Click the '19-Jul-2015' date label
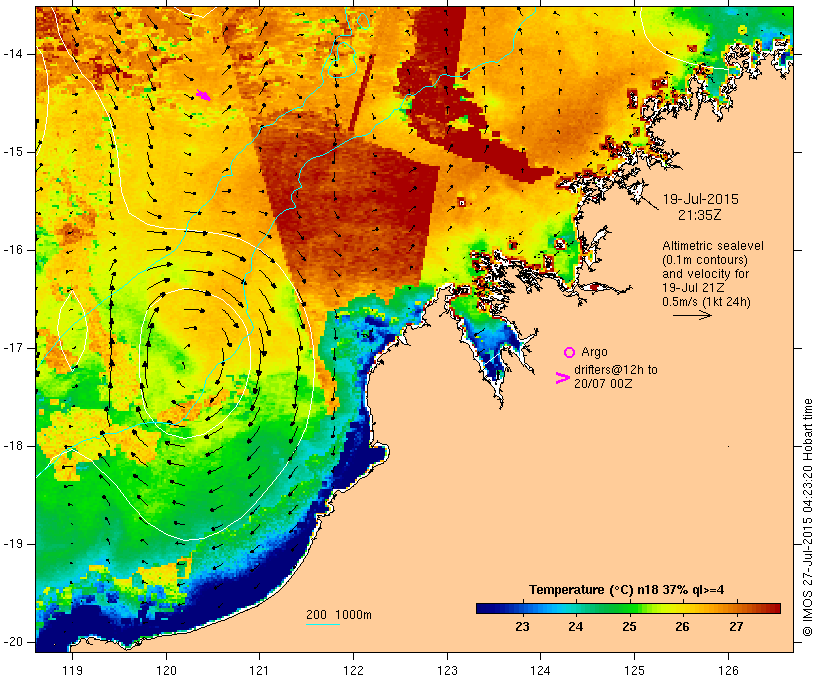The height and width of the screenshot is (680, 820). pos(700,199)
